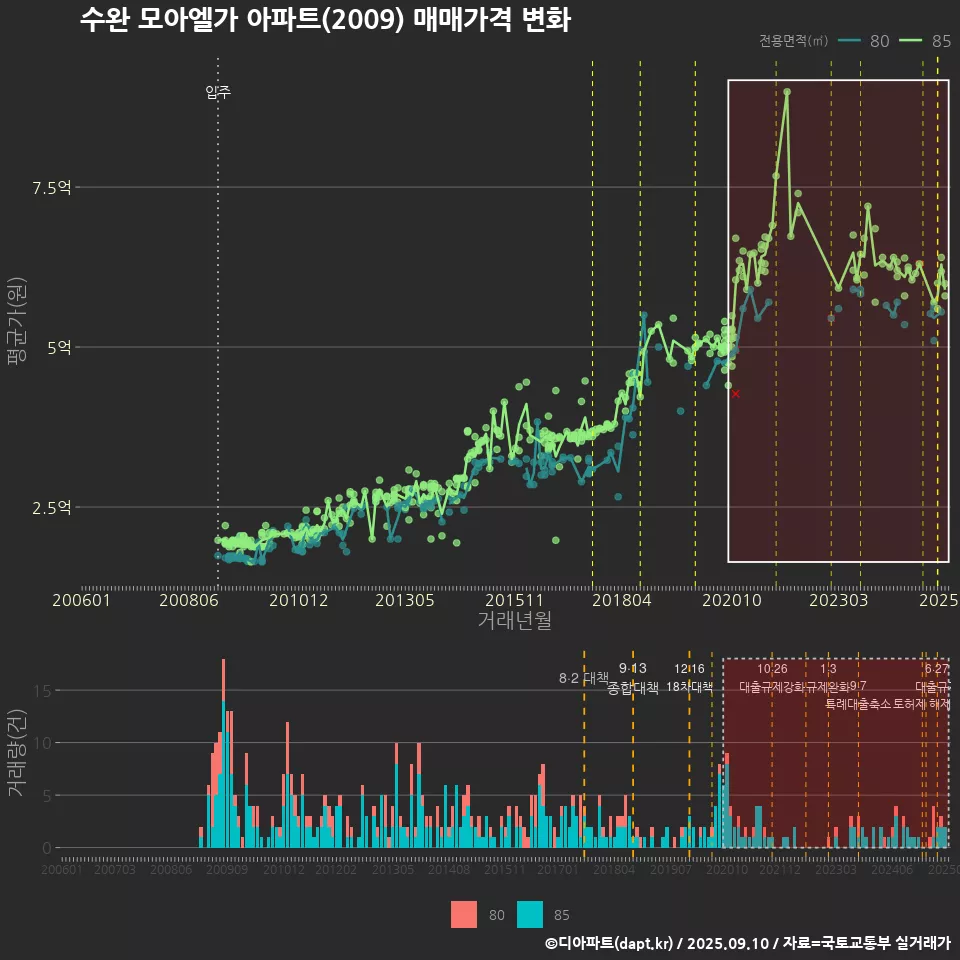Click '200806' on the price chart x-axis

pyautogui.click(x=189, y=600)
